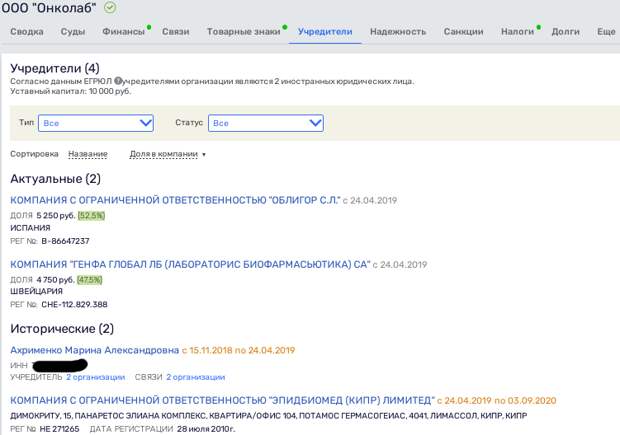Open СВЯЗИ 2 организации link
Image resolution: width=620 pixels, height=435 pixels.
coord(195,377)
